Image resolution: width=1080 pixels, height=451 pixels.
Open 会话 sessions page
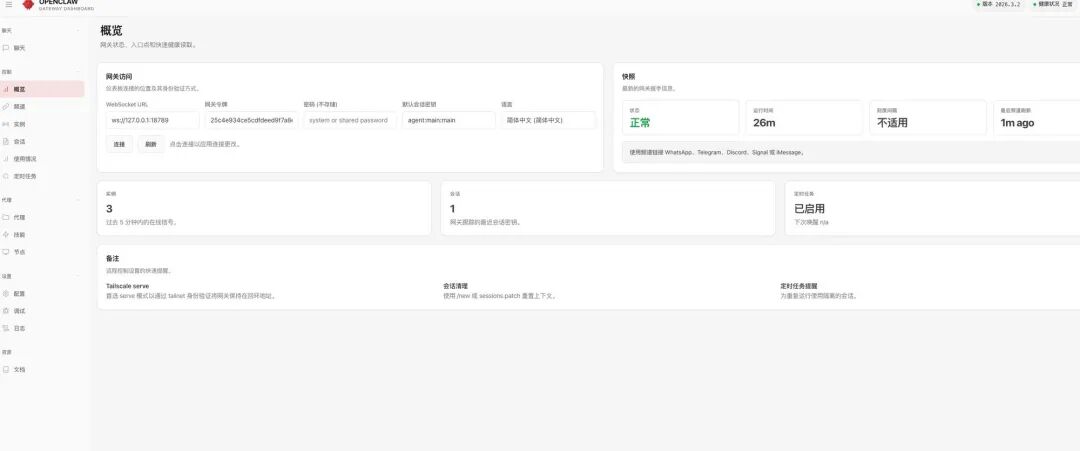[x=19, y=141]
